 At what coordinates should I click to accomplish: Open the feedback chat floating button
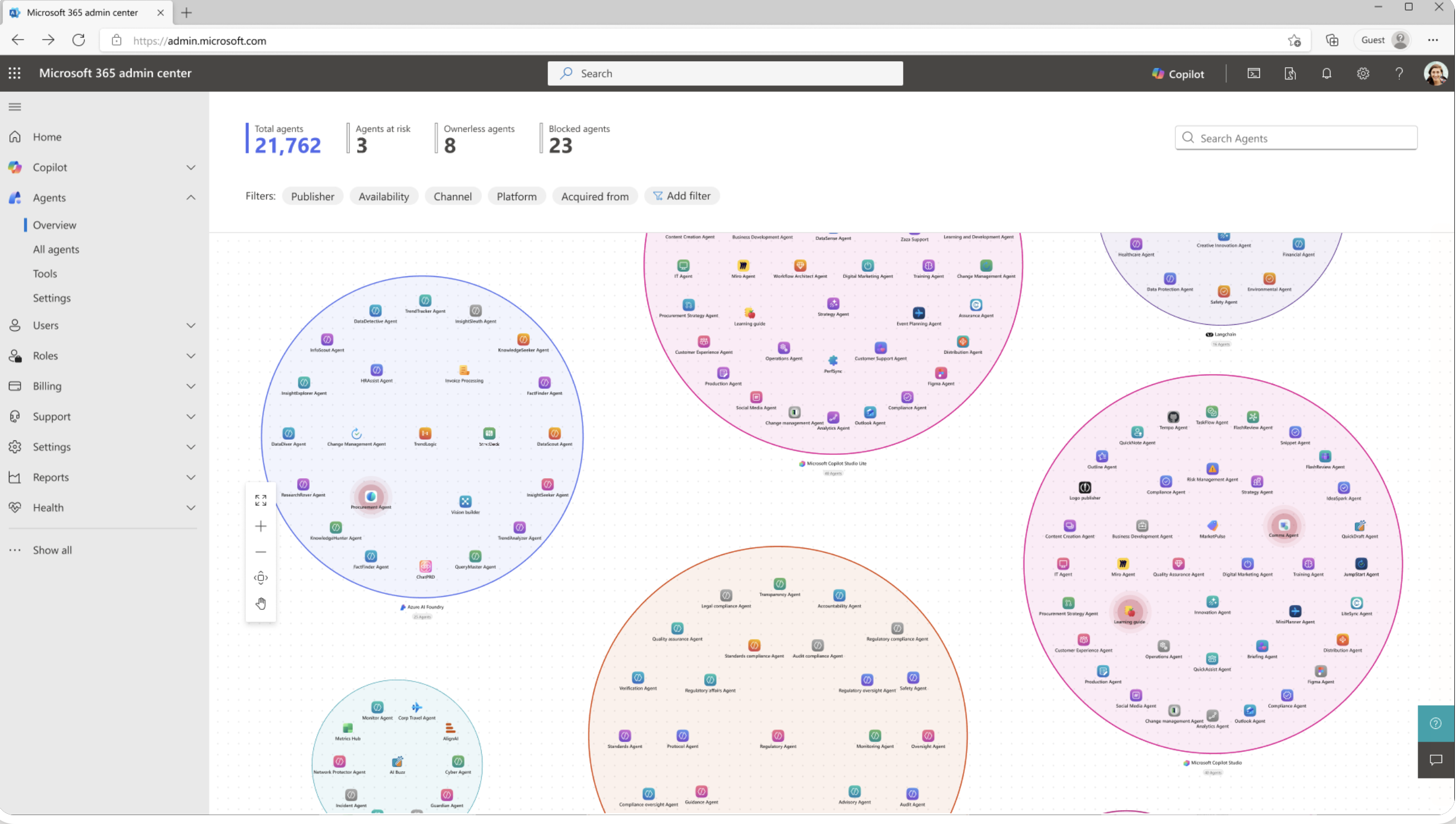tap(1435, 760)
